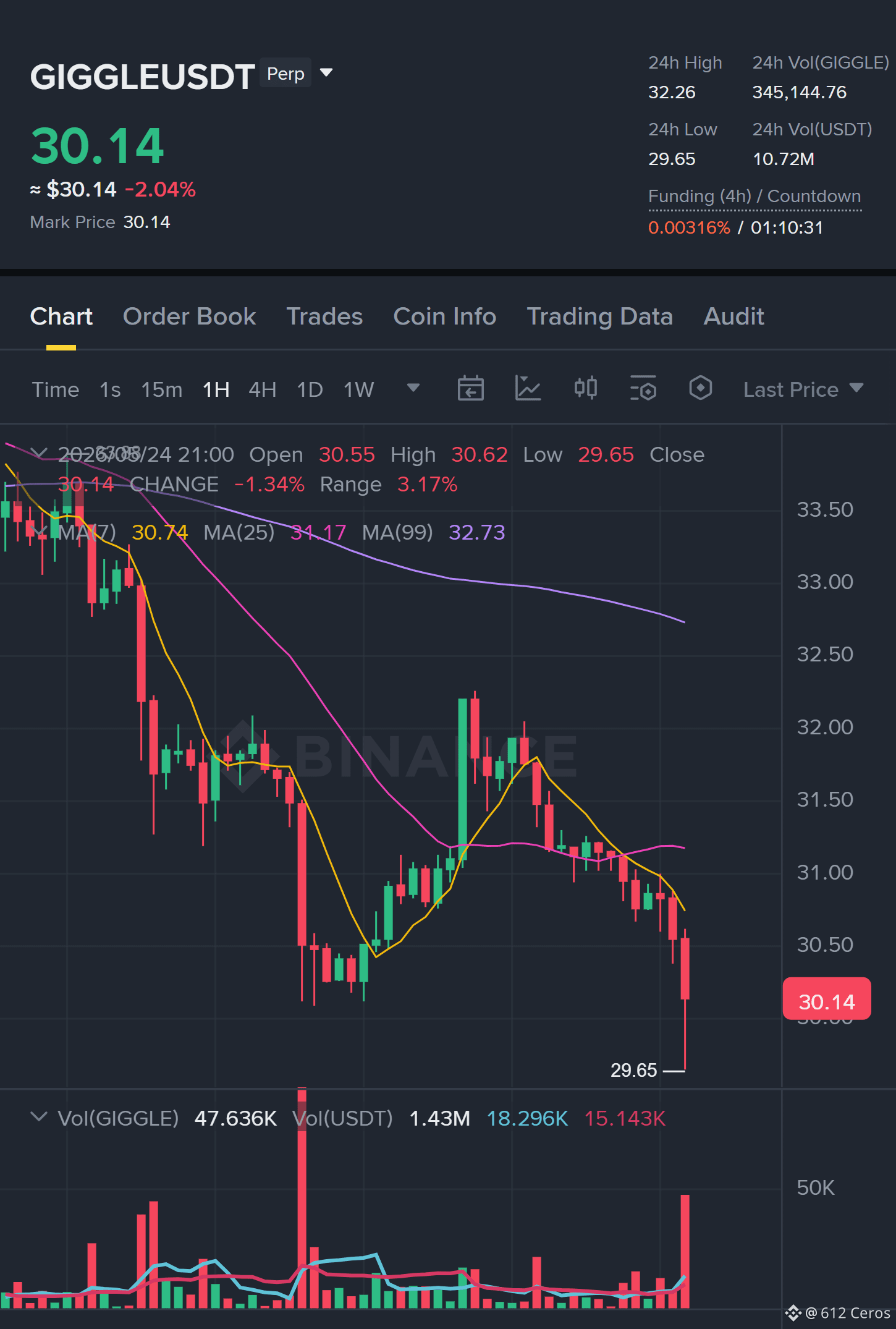Click the red 30.14 current price marker
Image resolution: width=896 pixels, height=1329 pixels.
827,998
